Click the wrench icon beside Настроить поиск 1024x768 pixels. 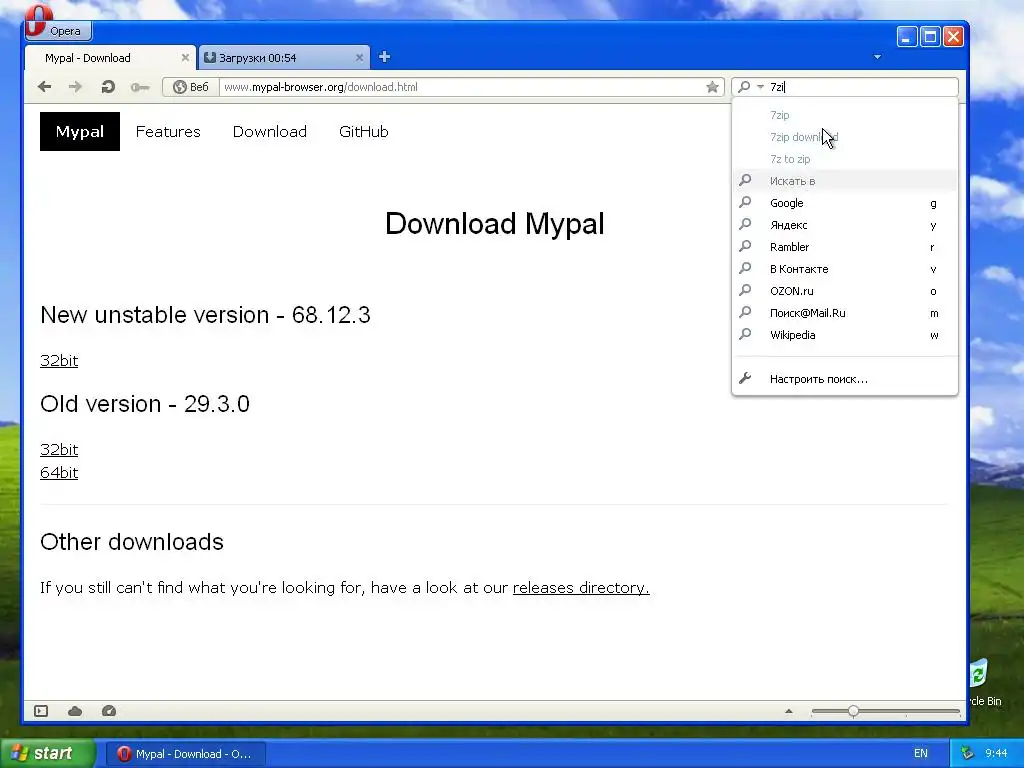coord(744,378)
